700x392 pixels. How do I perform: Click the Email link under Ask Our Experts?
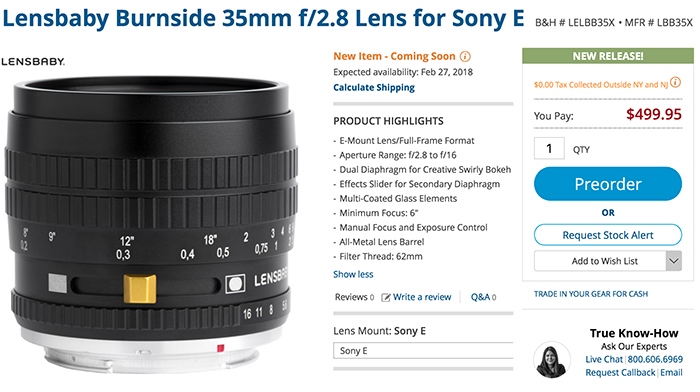(x=671, y=373)
